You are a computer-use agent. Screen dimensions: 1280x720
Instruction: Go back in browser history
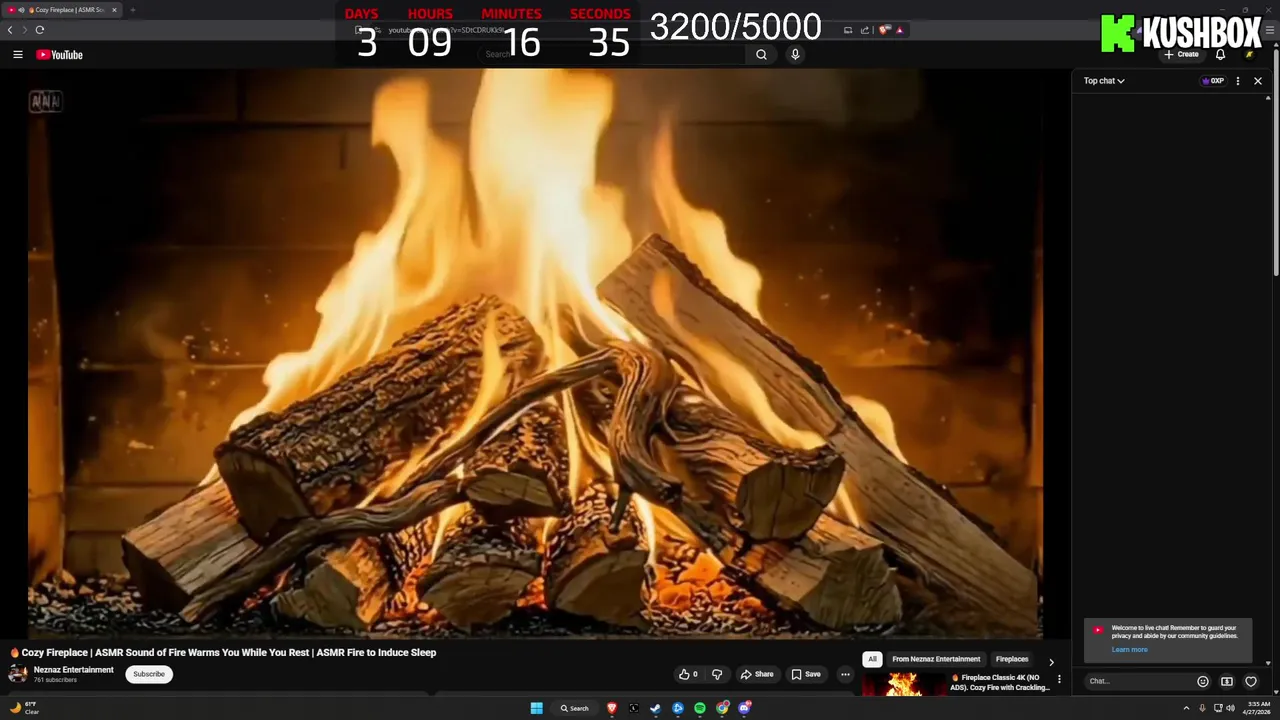[x=10, y=30]
